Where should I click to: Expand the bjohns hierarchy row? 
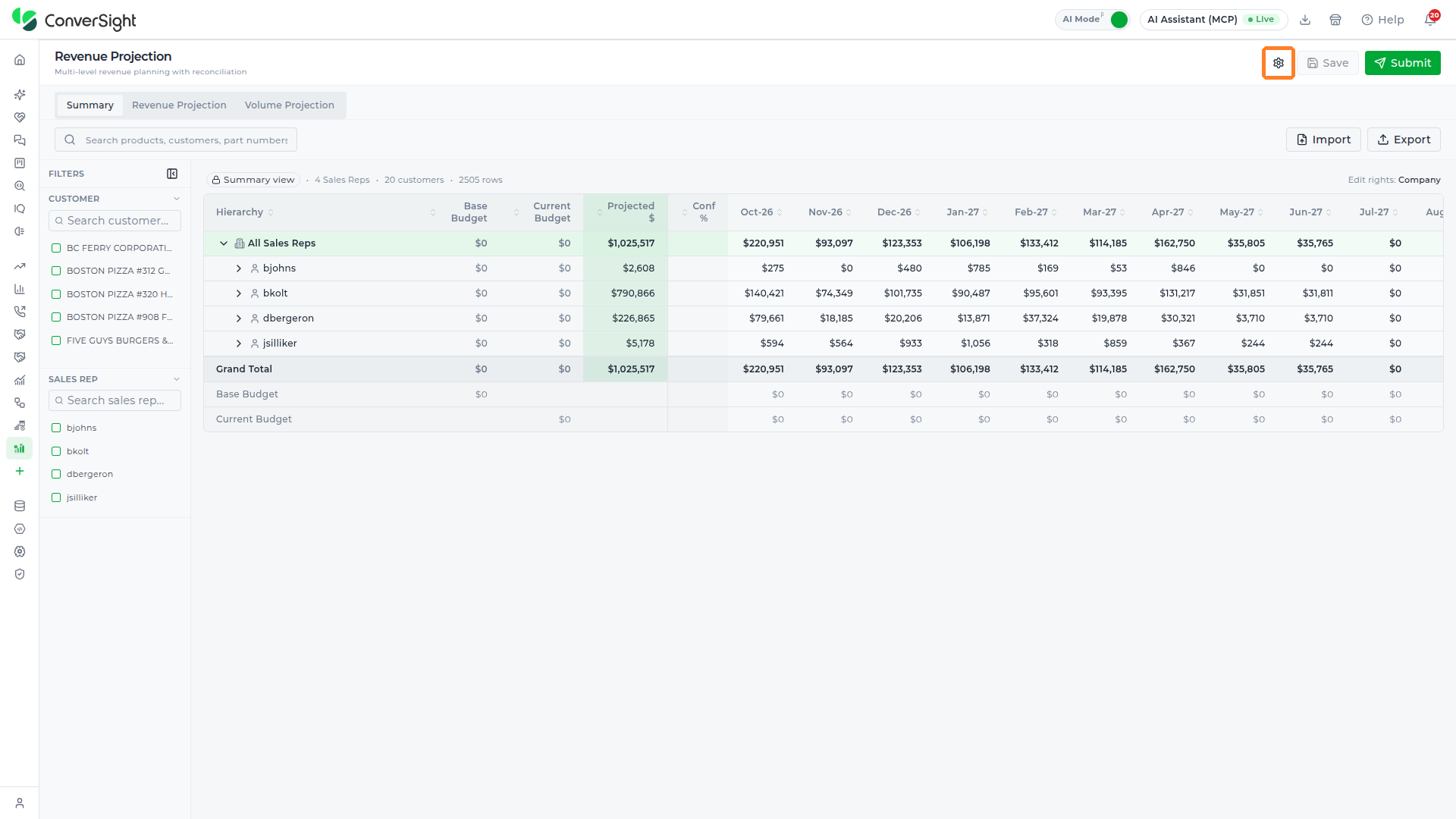click(x=239, y=268)
